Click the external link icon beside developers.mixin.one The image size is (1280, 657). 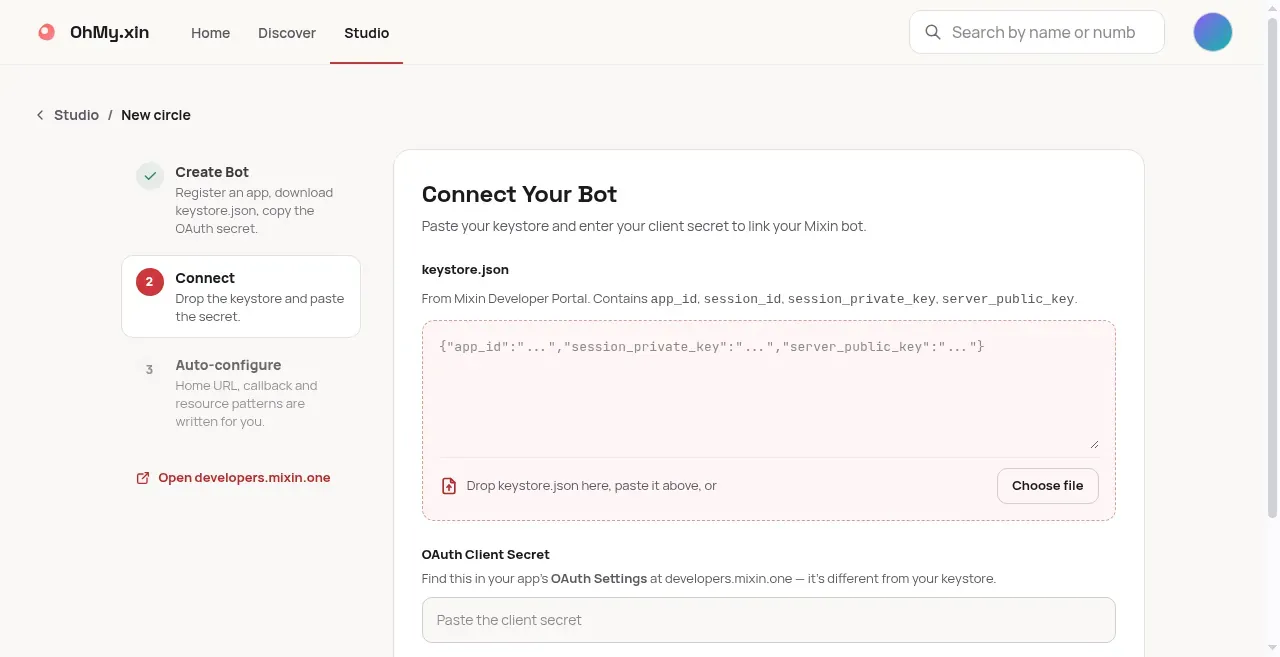pos(143,478)
